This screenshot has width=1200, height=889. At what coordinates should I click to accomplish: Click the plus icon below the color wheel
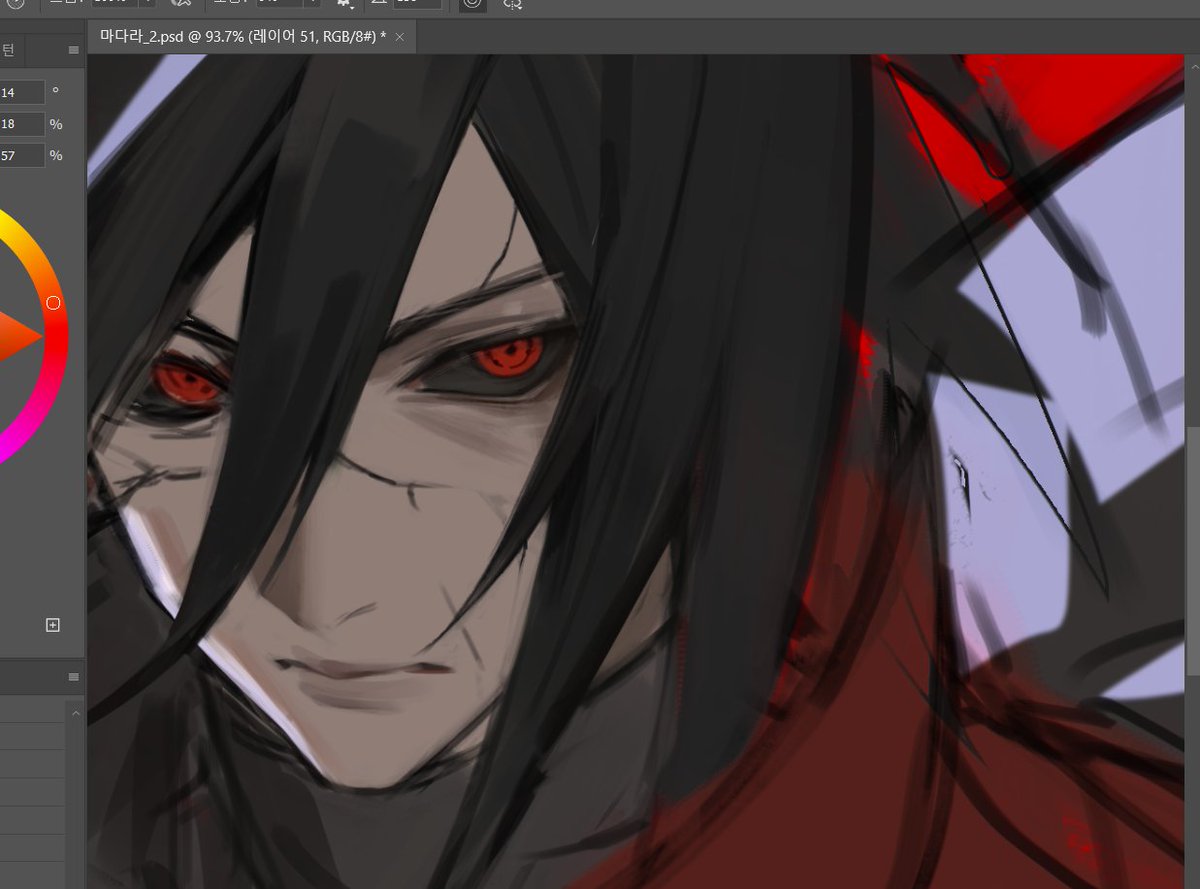(x=53, y=625)
